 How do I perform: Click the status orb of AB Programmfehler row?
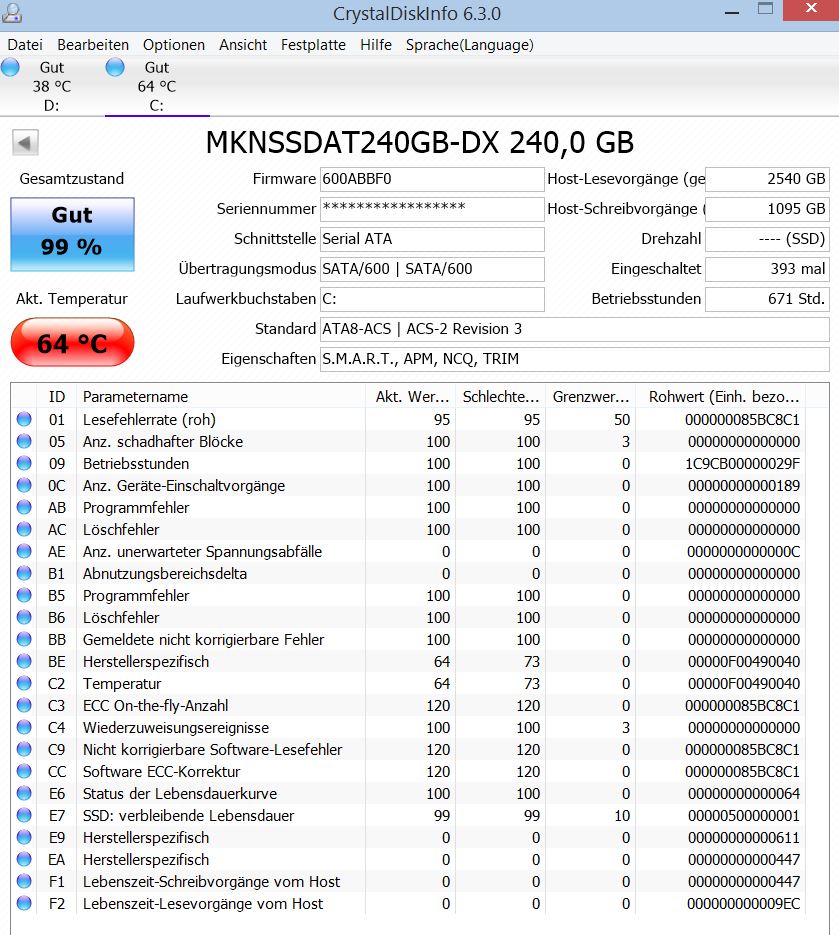[24, 507]
